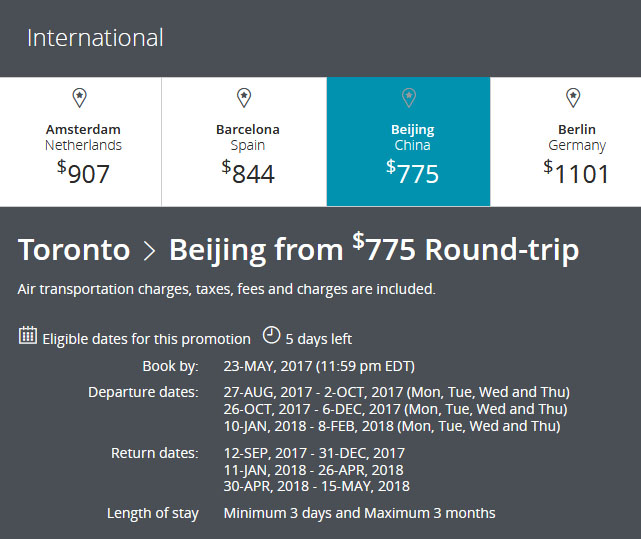Click the arrow between Toronto and Beijing
Viewport: 641px width, 539px height.
pyautogui.click(x=150, y=251)
